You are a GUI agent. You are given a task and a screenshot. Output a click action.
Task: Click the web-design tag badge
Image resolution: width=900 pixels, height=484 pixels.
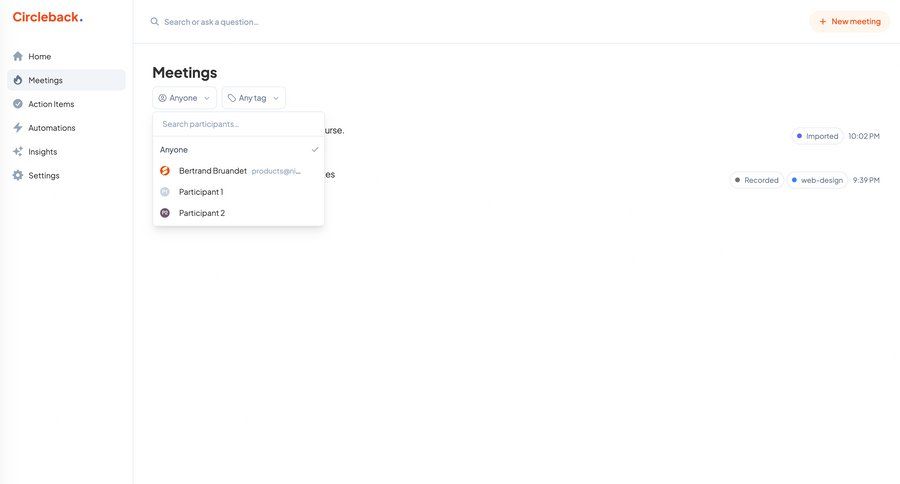click(x=816, y=180)
